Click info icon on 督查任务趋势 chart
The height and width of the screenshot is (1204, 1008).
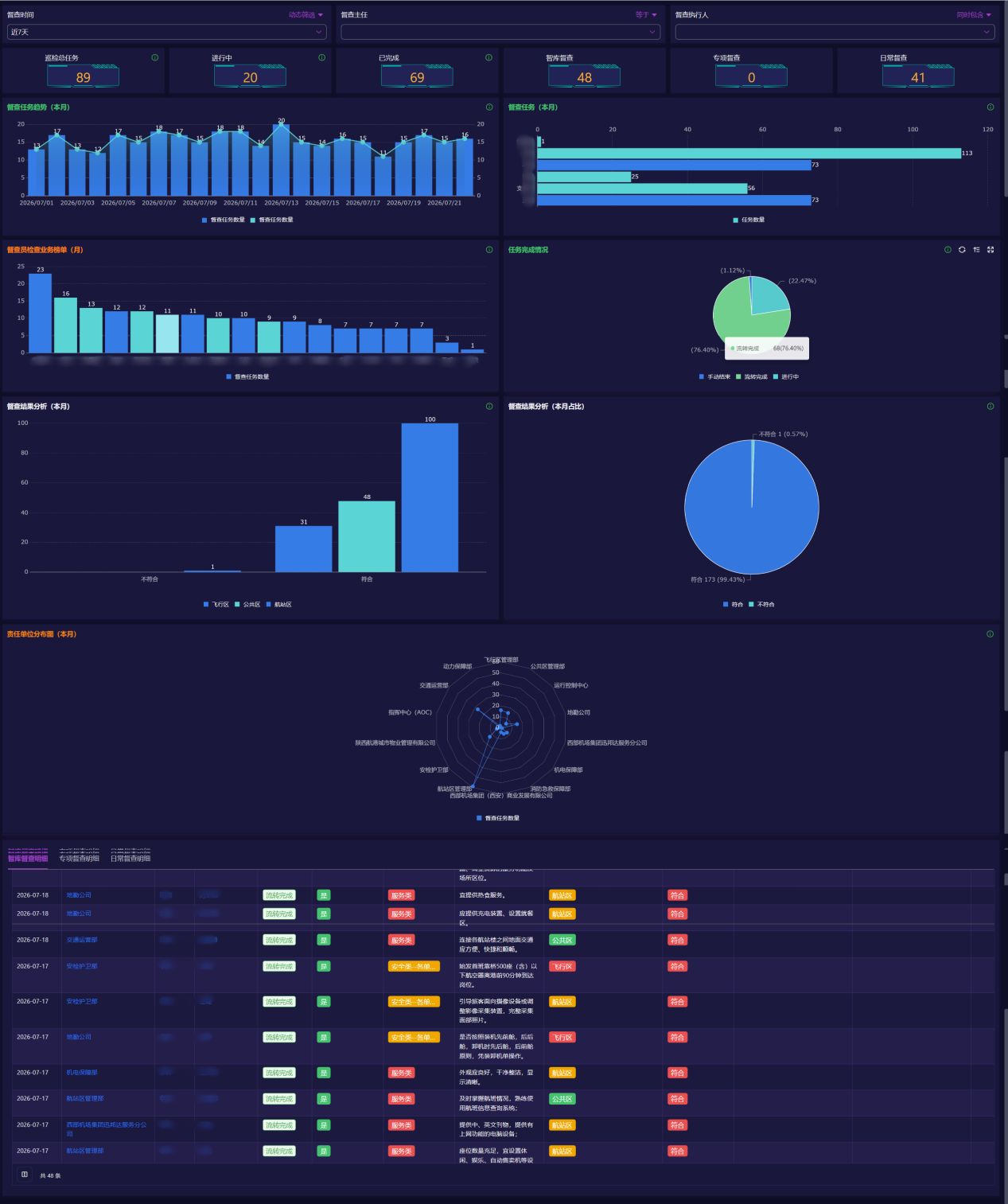coord(489,107)
